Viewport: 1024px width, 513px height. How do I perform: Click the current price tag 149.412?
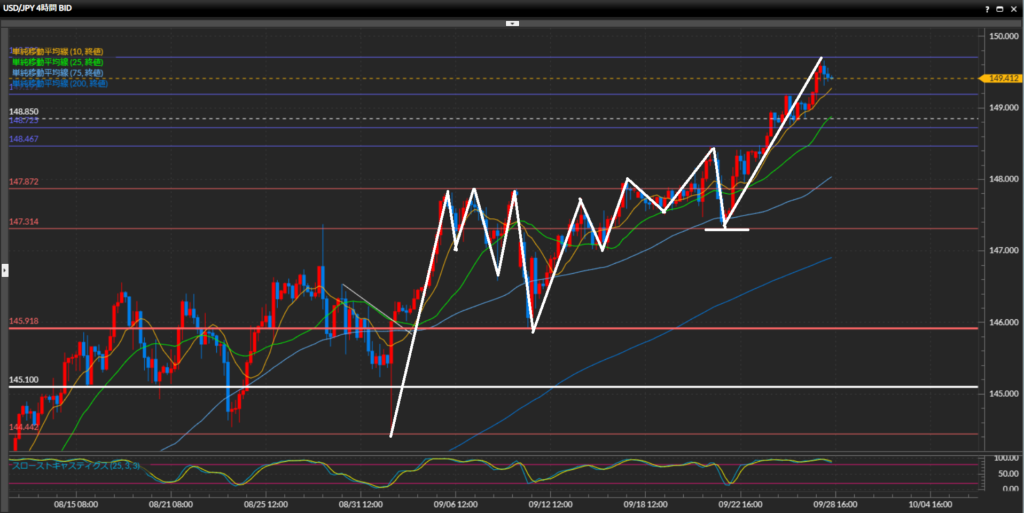pos(1001,78)
